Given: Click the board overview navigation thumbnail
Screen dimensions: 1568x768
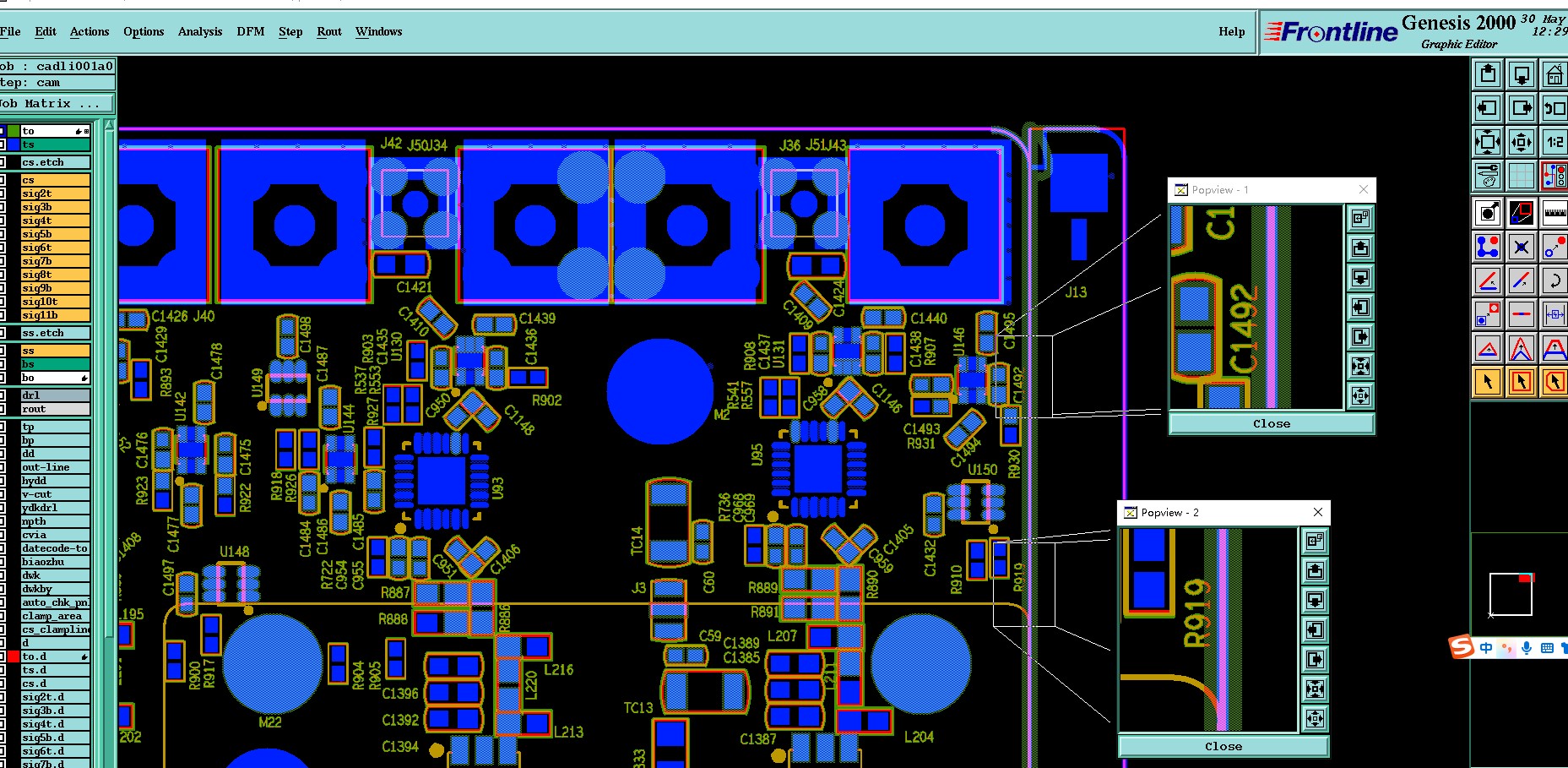Looking at the screenshot, I should (x=1511, y=594).
